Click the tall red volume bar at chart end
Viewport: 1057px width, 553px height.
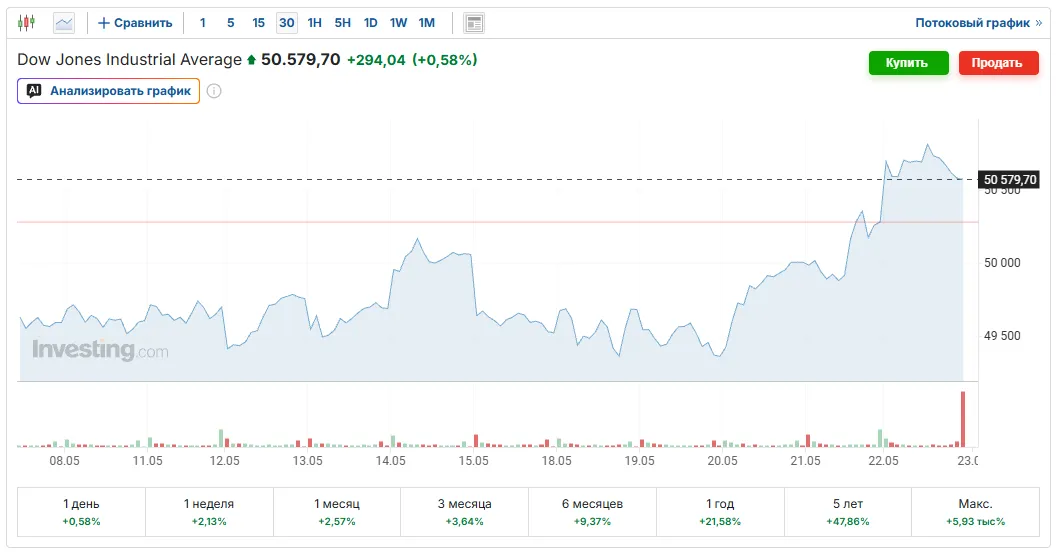pyautogui.click(x=963, y=419)
